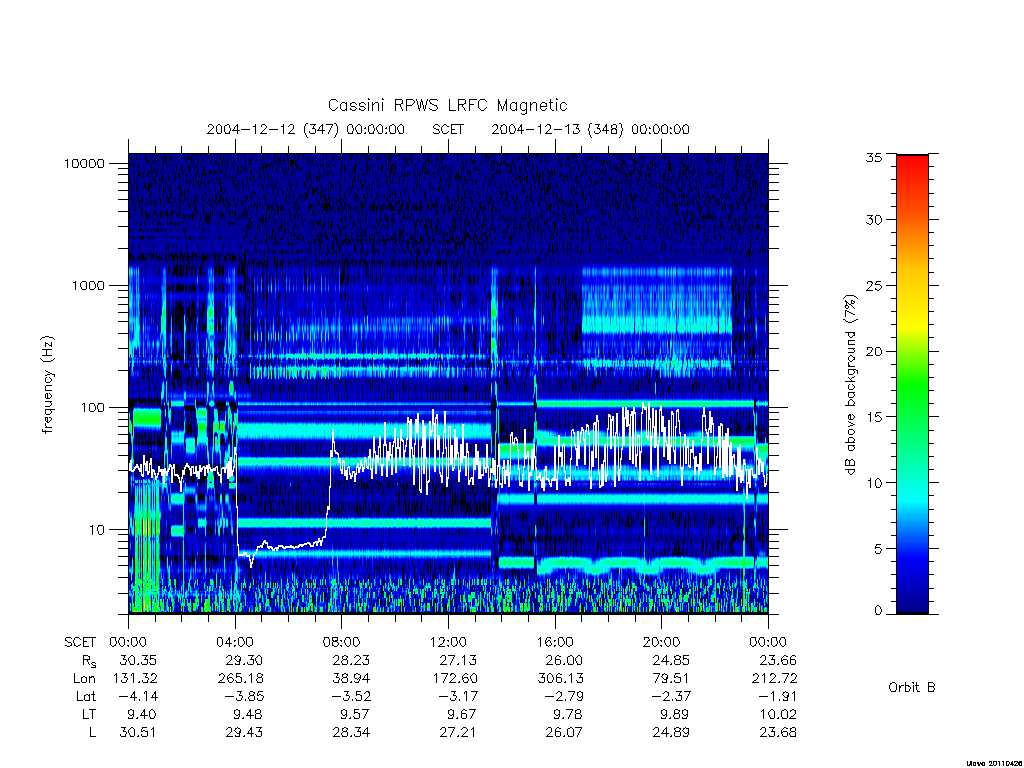Click the Rs value '23.66'
Screen dimensions: 1024x768
777,660
